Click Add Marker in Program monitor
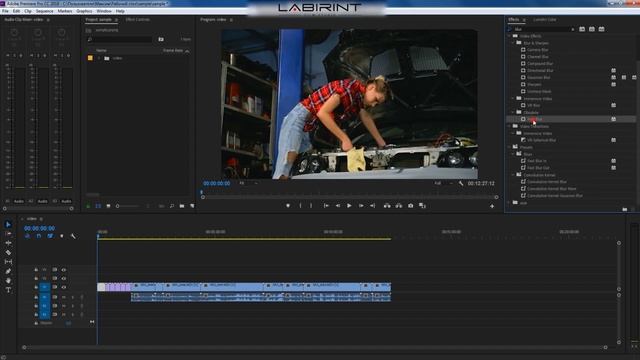The image size is (640, 360). [288, 206]
